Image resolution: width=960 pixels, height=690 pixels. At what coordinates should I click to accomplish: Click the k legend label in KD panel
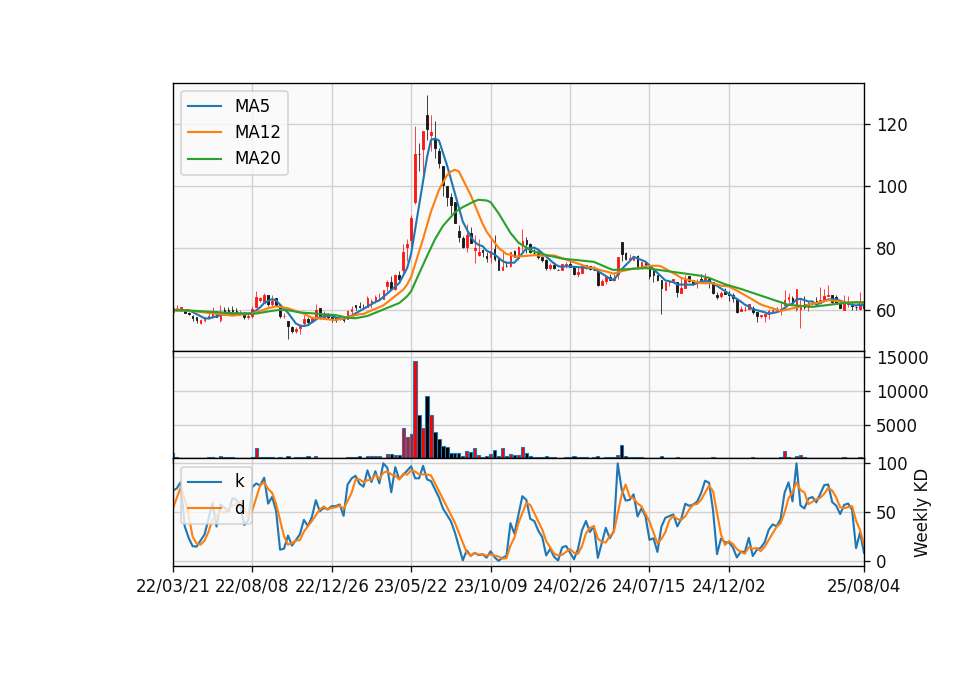click(x=239, y=481)
